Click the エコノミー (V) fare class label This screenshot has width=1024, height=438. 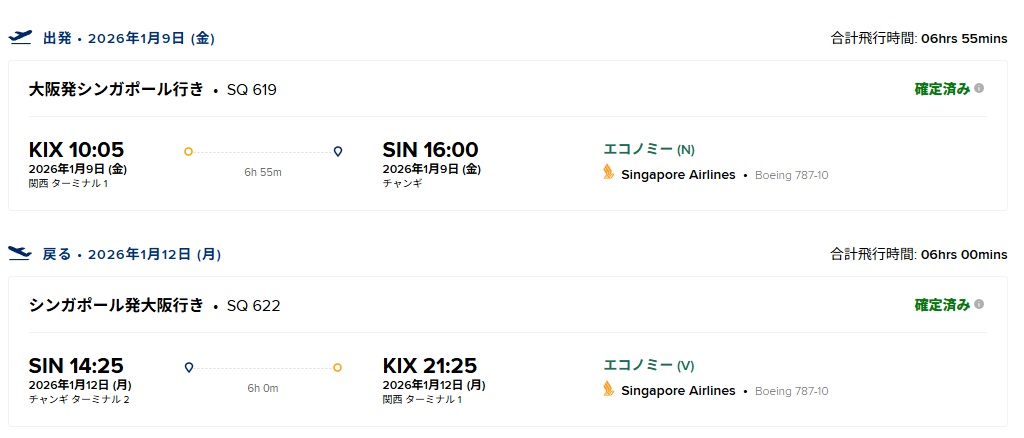[648, 365]
